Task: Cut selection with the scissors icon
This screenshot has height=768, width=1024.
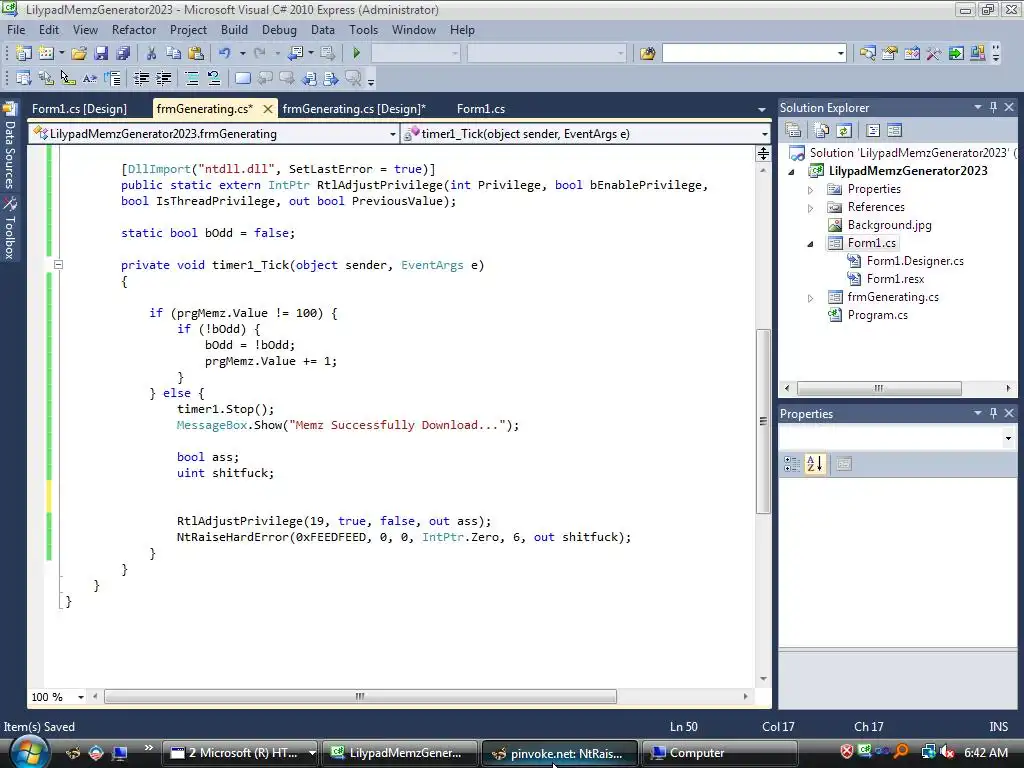Action: (x=151, y=53)
